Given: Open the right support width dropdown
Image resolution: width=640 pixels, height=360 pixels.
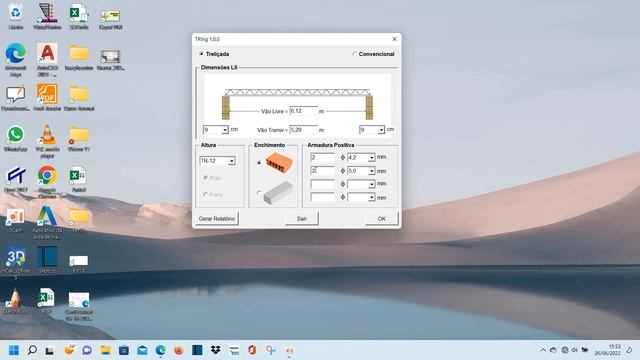Looking at the screenshot, I should 381,130.
